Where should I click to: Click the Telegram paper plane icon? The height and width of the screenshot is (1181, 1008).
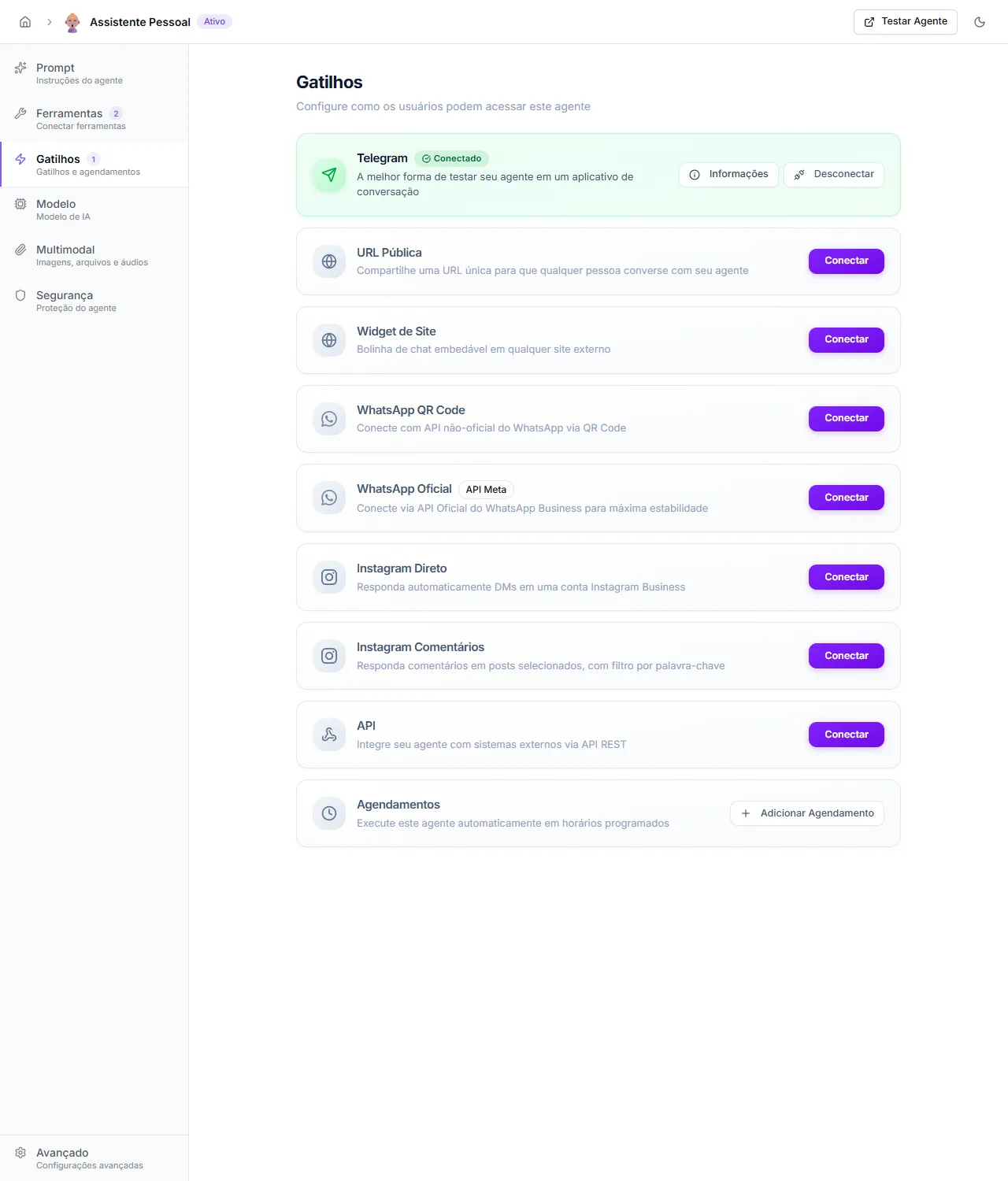pyautogui.click(x=329, y=175)
